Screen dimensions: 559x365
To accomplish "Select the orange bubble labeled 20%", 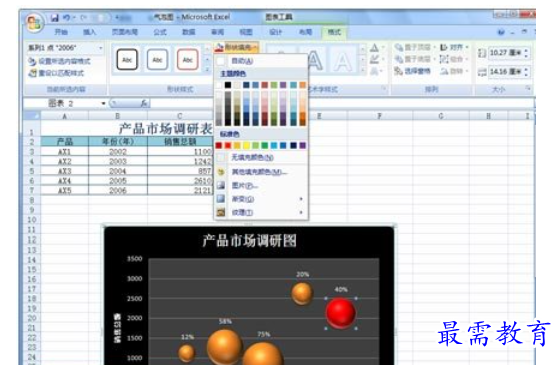I will [302, 294].
